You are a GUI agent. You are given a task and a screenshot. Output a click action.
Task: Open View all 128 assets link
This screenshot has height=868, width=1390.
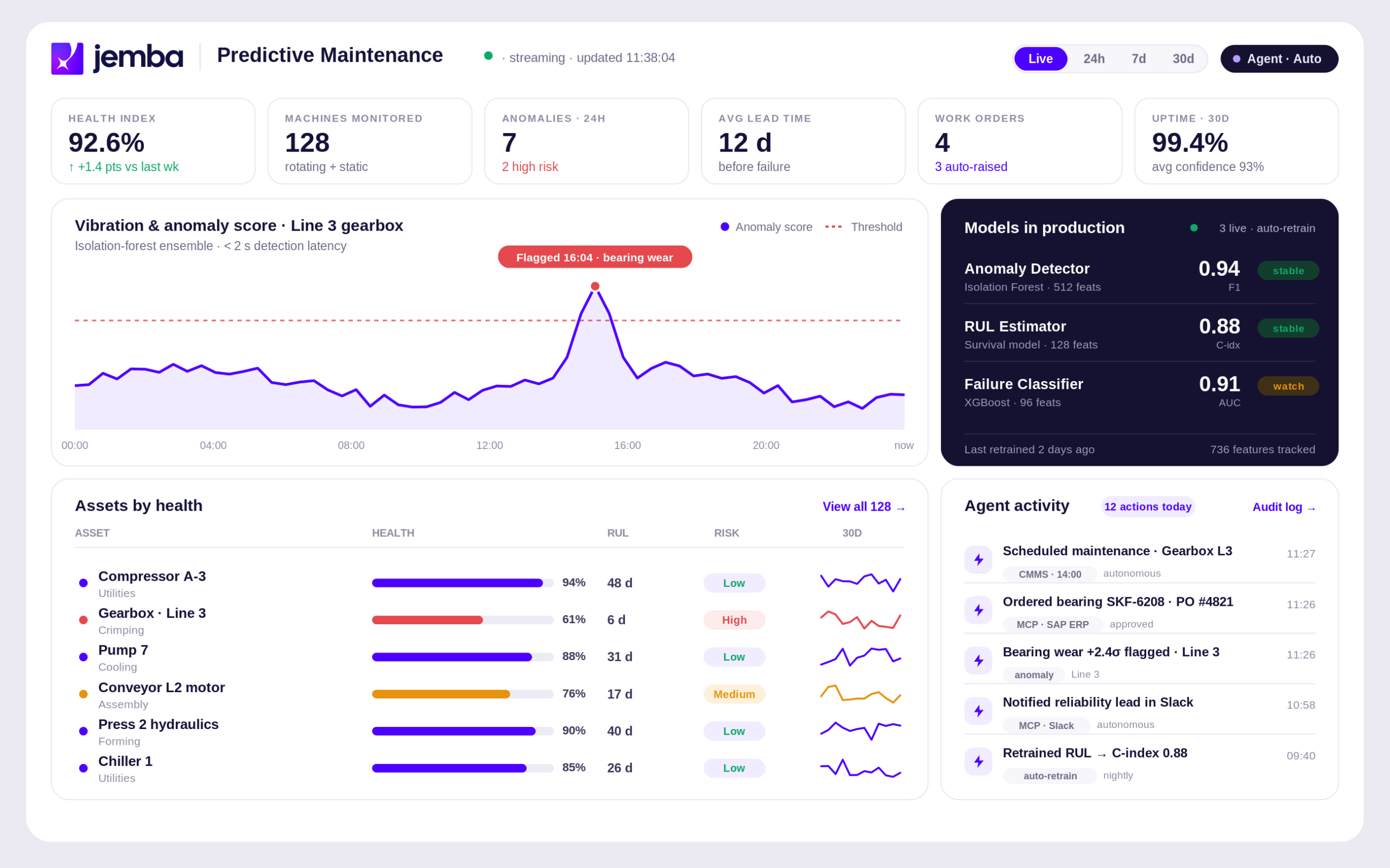(x=863, y=507)
